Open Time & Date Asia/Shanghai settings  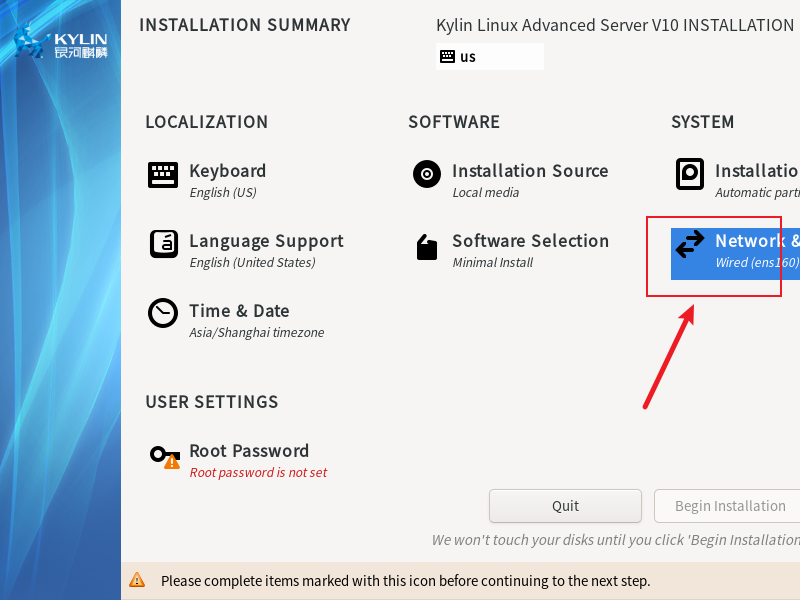pyautogui.click(x=256, y=332)
